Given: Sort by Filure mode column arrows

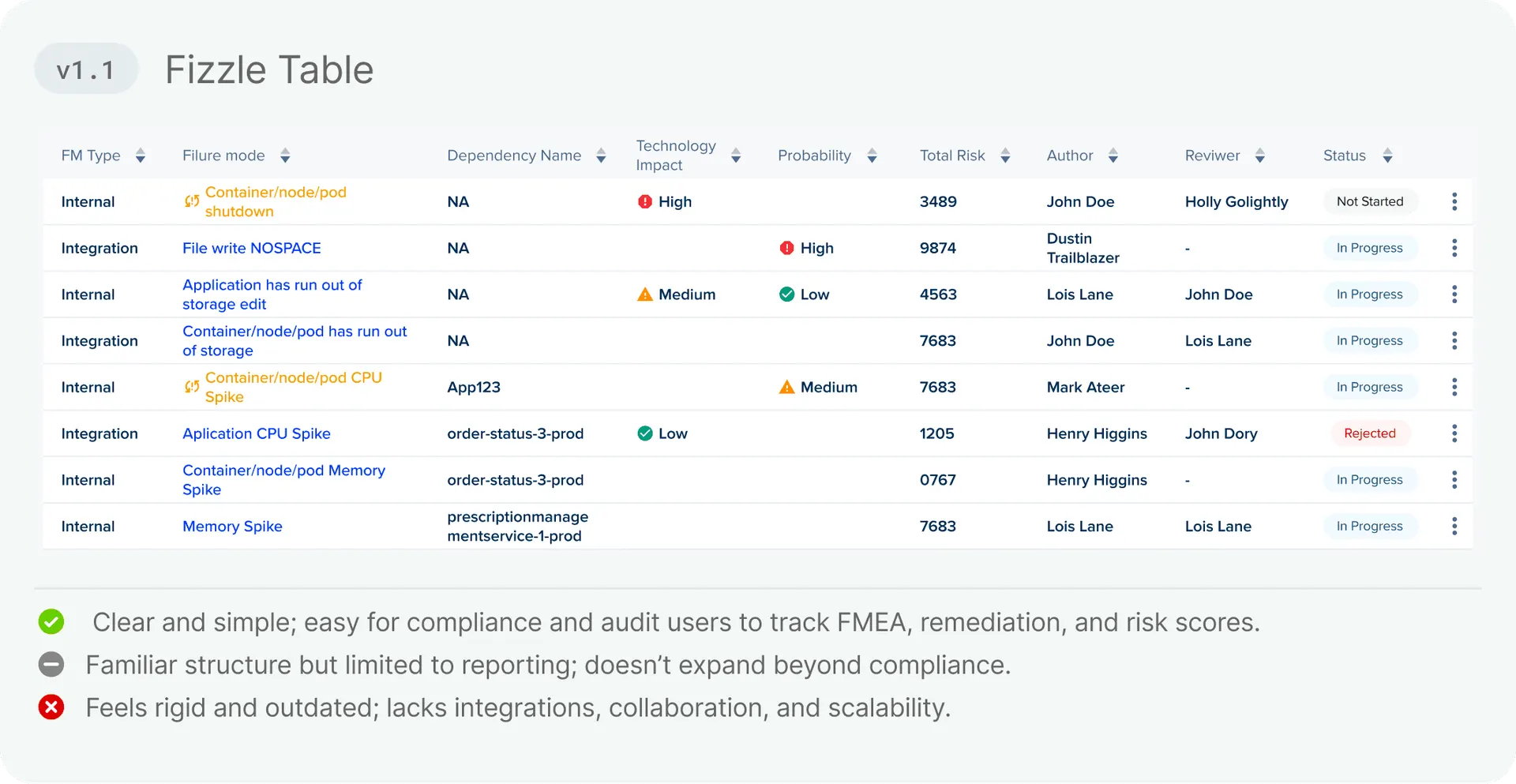Looking at the screenshot, I should pyautogui.click(x=285, y=156).
